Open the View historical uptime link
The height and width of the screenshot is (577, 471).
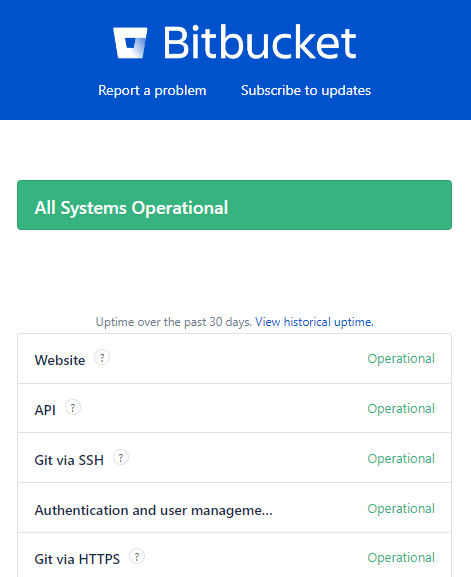(314, 322)
